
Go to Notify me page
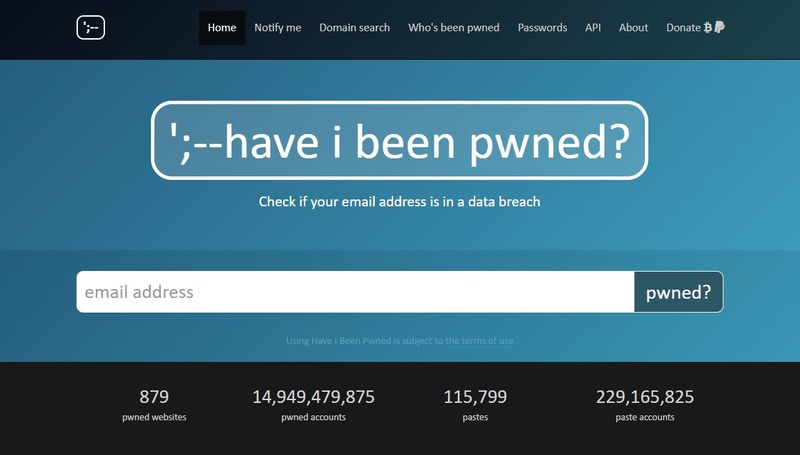pyautogui.click(x=277, y=28)
